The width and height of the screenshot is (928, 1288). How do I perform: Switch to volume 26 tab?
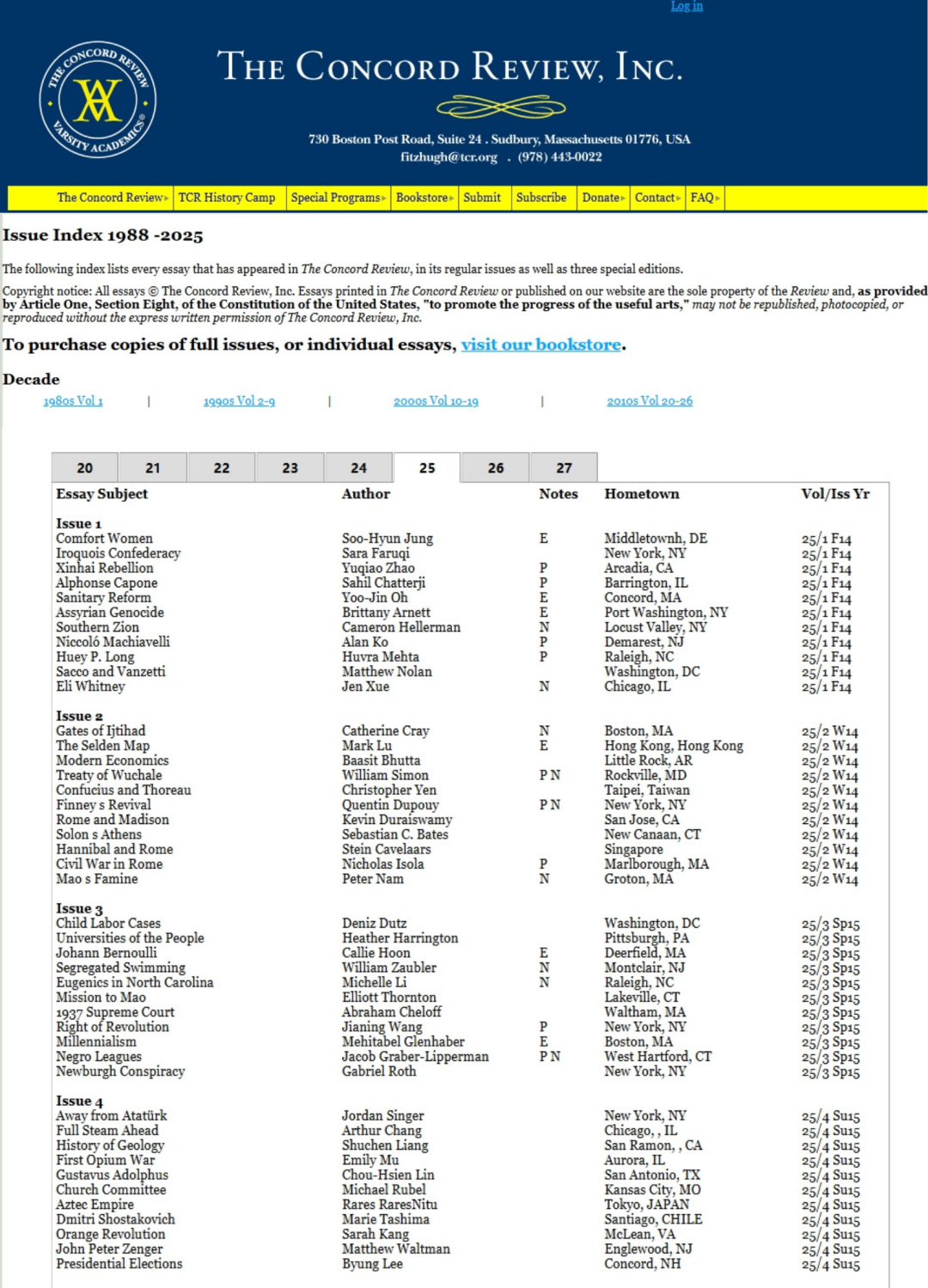tap(496, 467)
